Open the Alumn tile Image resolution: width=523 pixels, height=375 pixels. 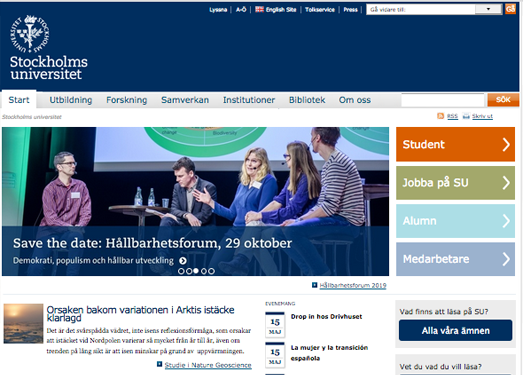point(455,221)
